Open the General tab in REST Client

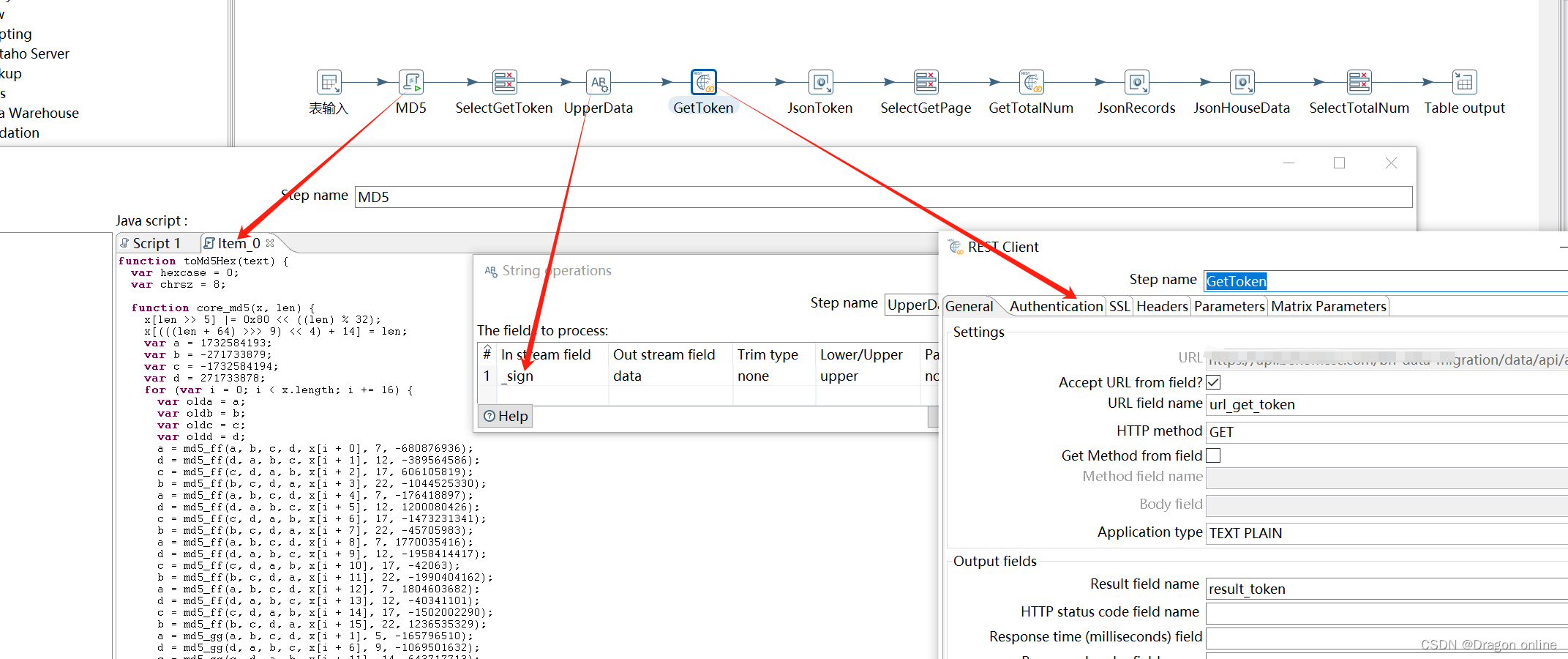point(969,306)
